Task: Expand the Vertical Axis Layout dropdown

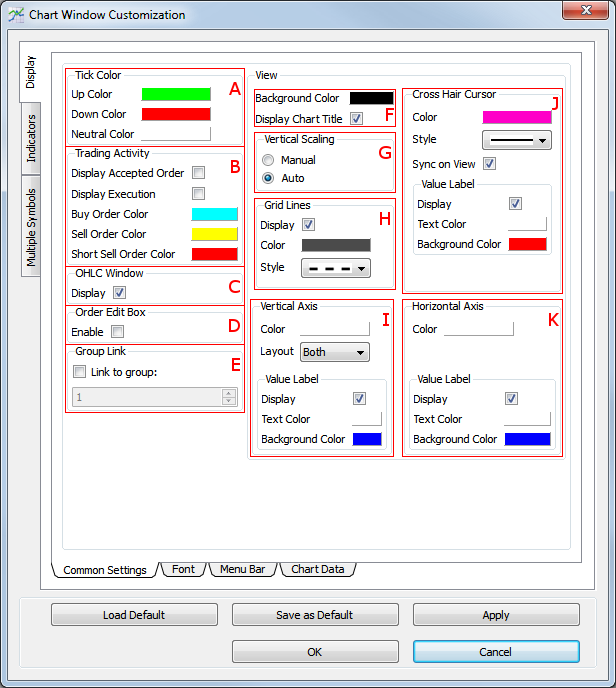Action: tap(335, 352)
